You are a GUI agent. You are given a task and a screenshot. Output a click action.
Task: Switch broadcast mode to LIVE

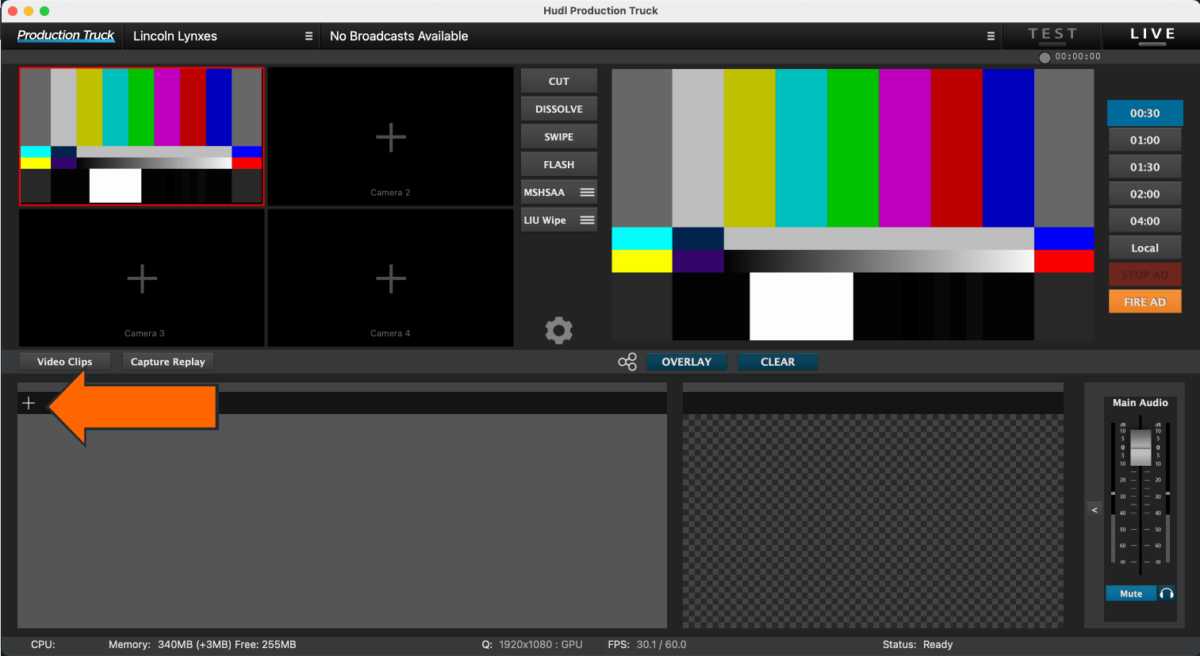click(1150, 33)
